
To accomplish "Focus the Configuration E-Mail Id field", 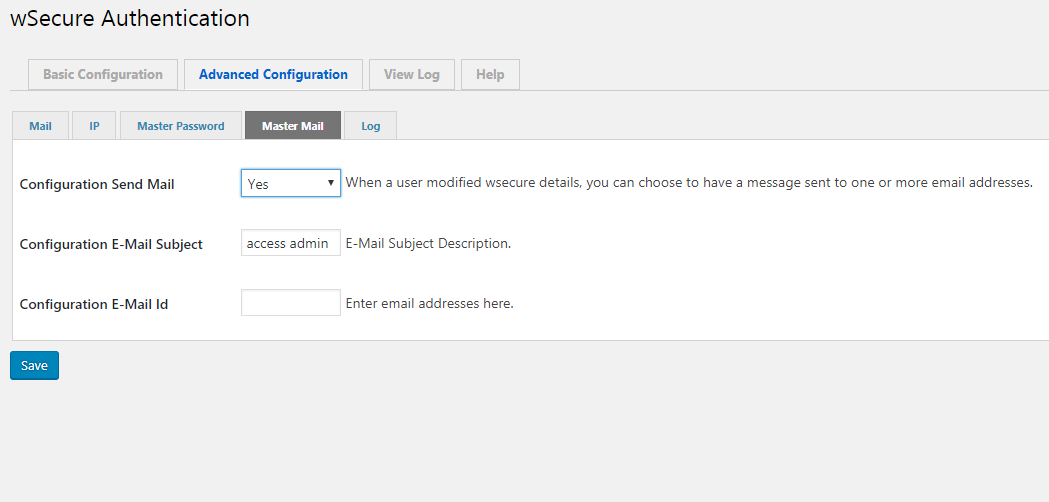I will tap(290, 303).
